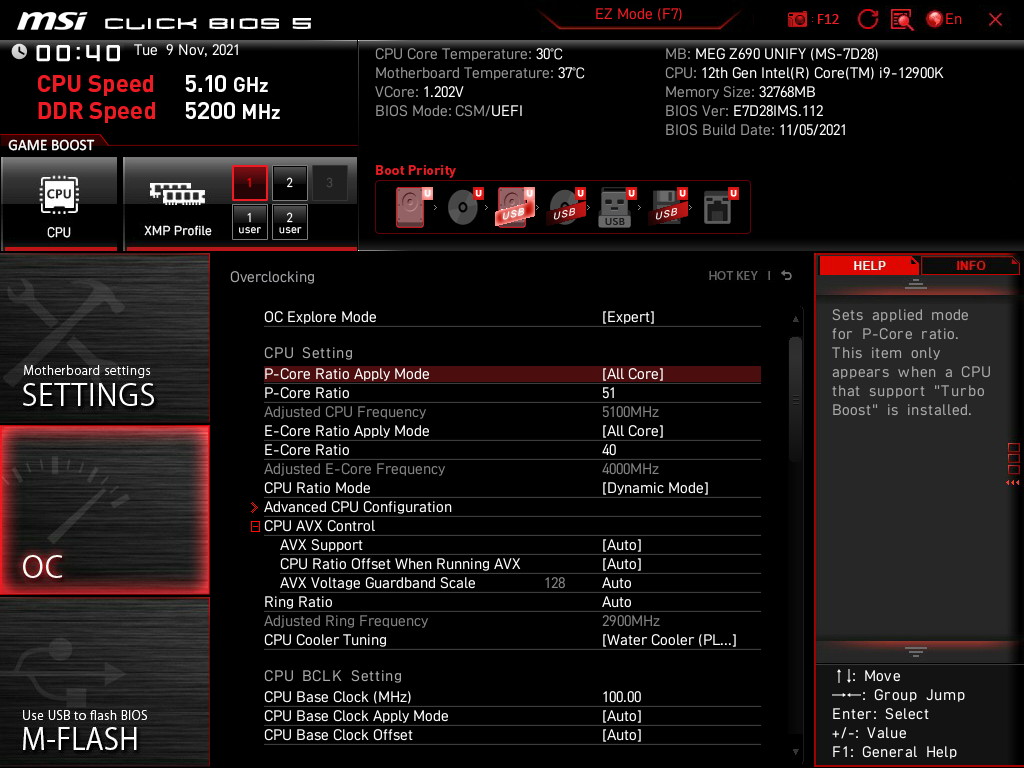Select the USB hard disk boot device icon
The width and height of the screenshot is (1024, 768).
click(x=515, y=207)
